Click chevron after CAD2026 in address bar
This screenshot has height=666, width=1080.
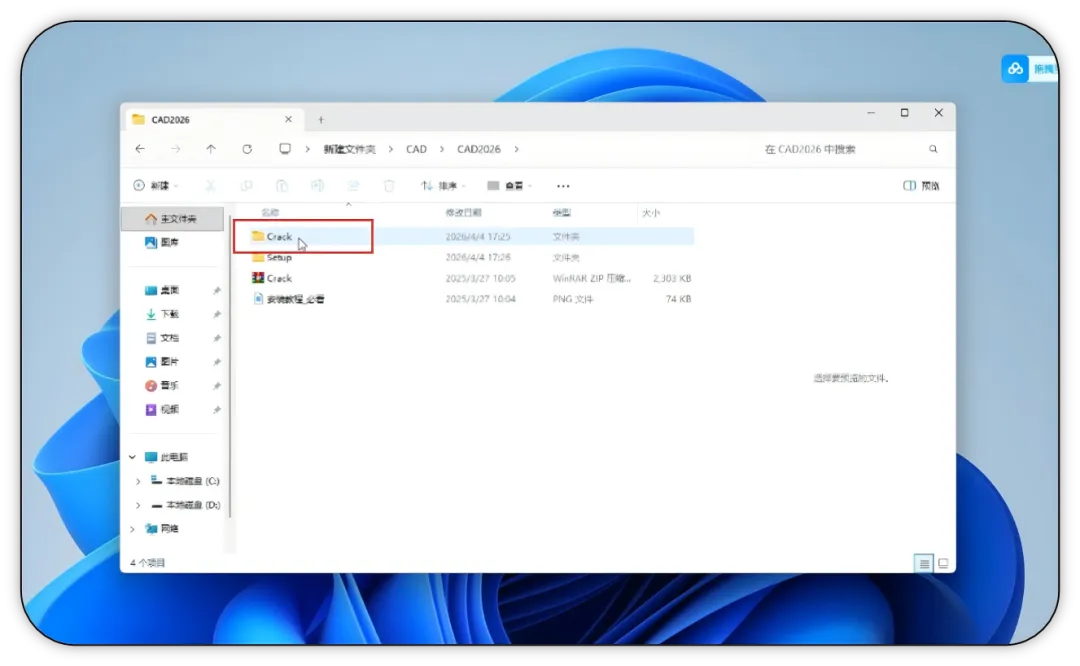pyautogui.click(x=516, y=149)
